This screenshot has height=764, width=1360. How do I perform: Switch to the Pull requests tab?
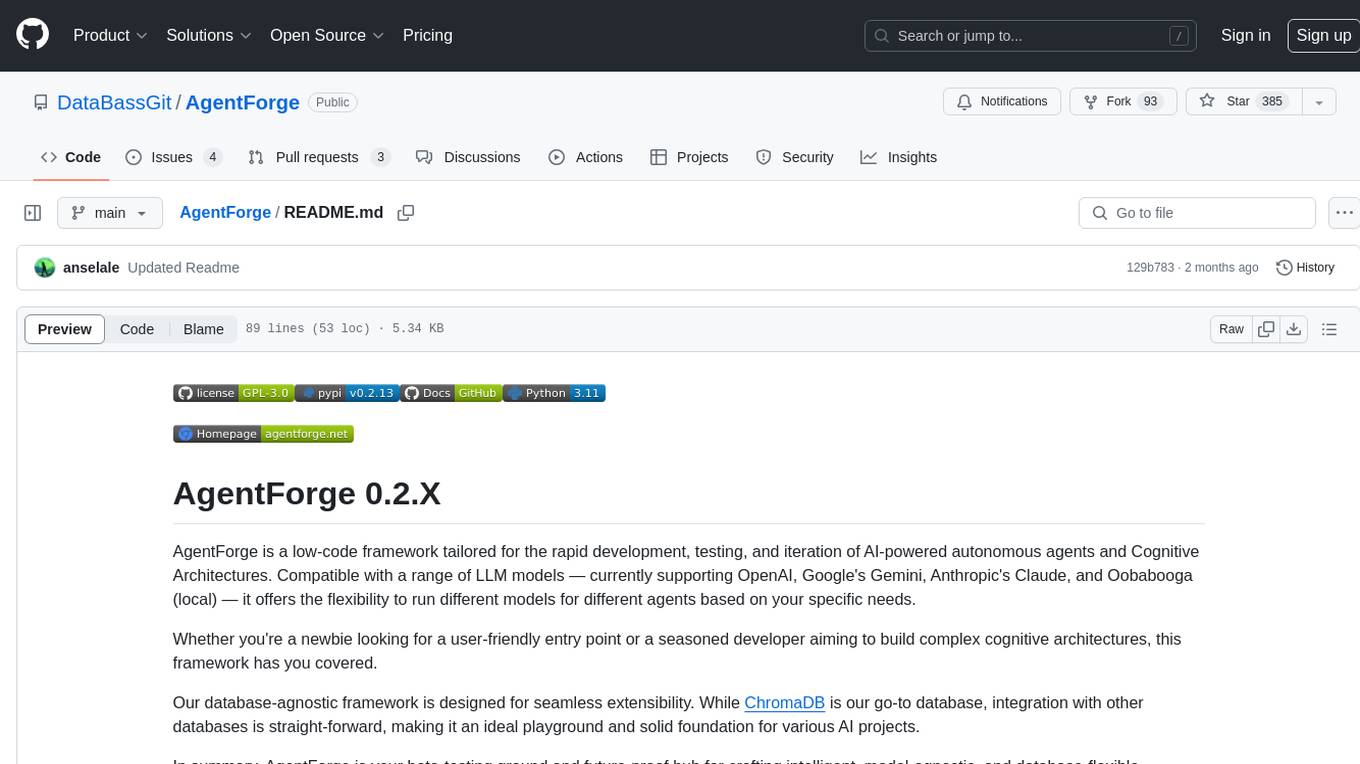pyautogui.click(x=318, y=157)
